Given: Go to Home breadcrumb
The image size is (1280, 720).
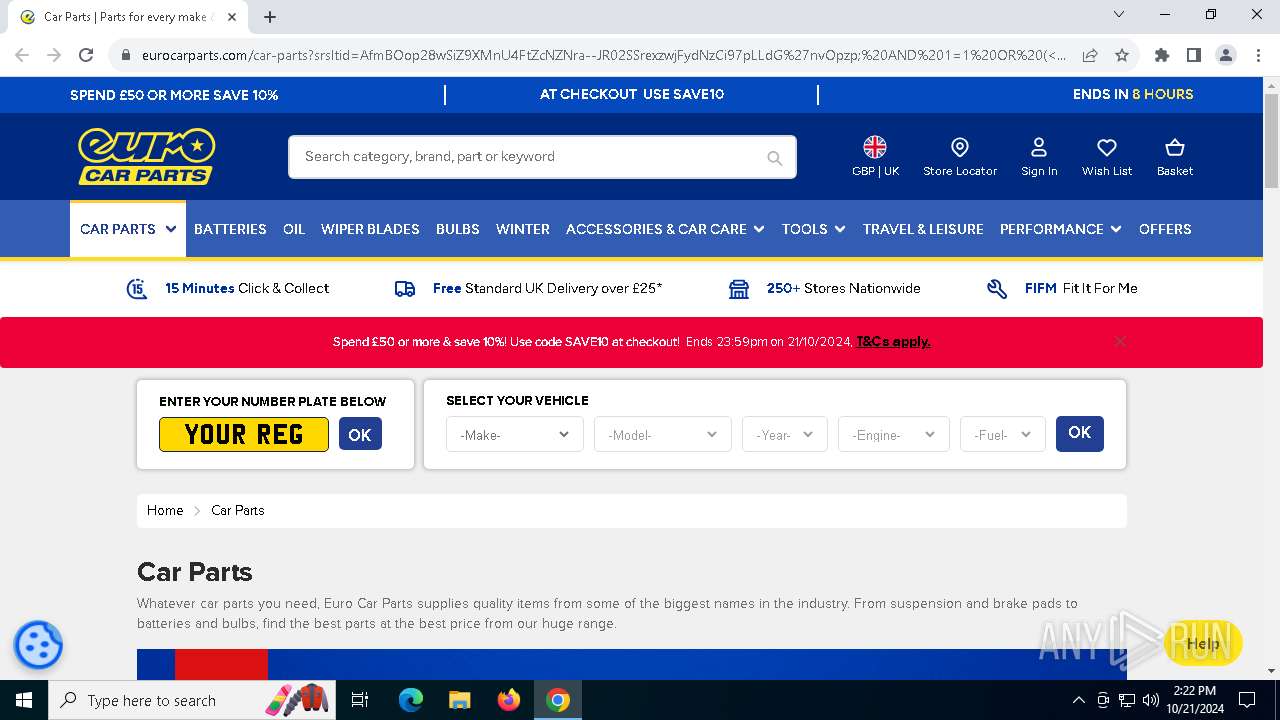Looking at the screenshot, I should pyautogui.click(x=165, y=510).
